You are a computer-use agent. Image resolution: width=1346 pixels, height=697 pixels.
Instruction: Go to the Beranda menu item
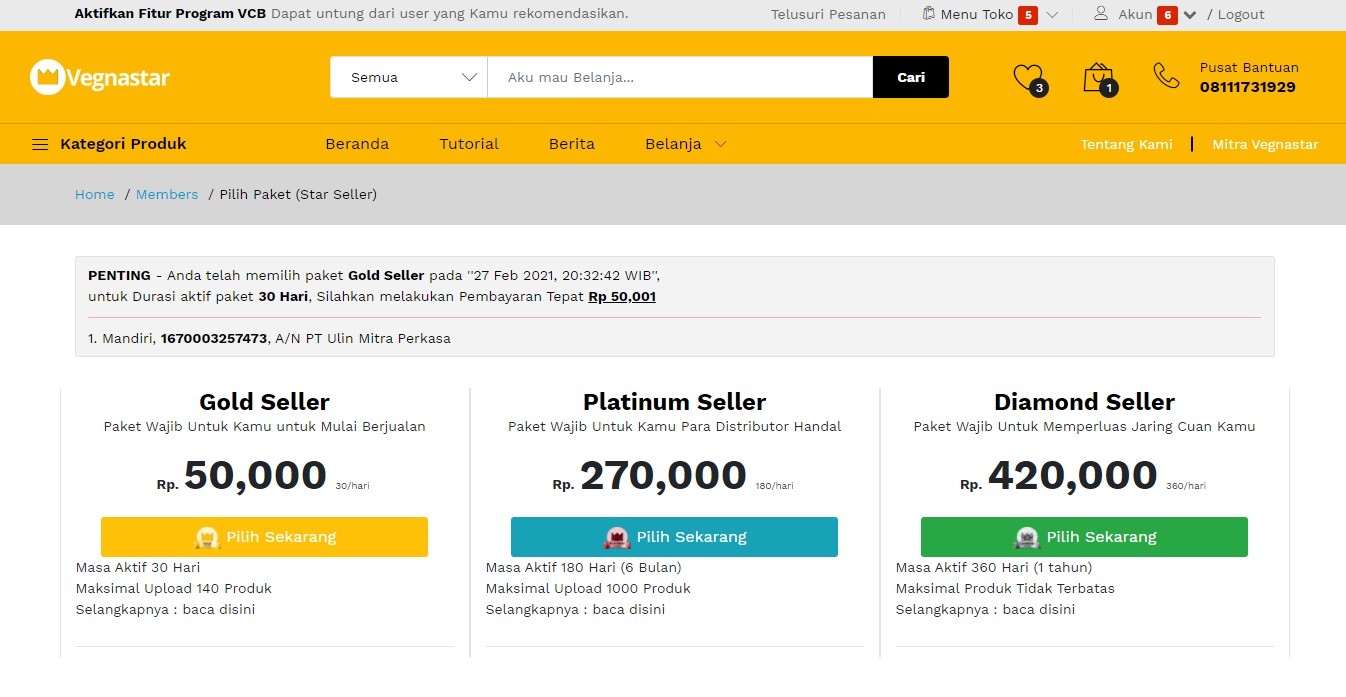(357, 144)
